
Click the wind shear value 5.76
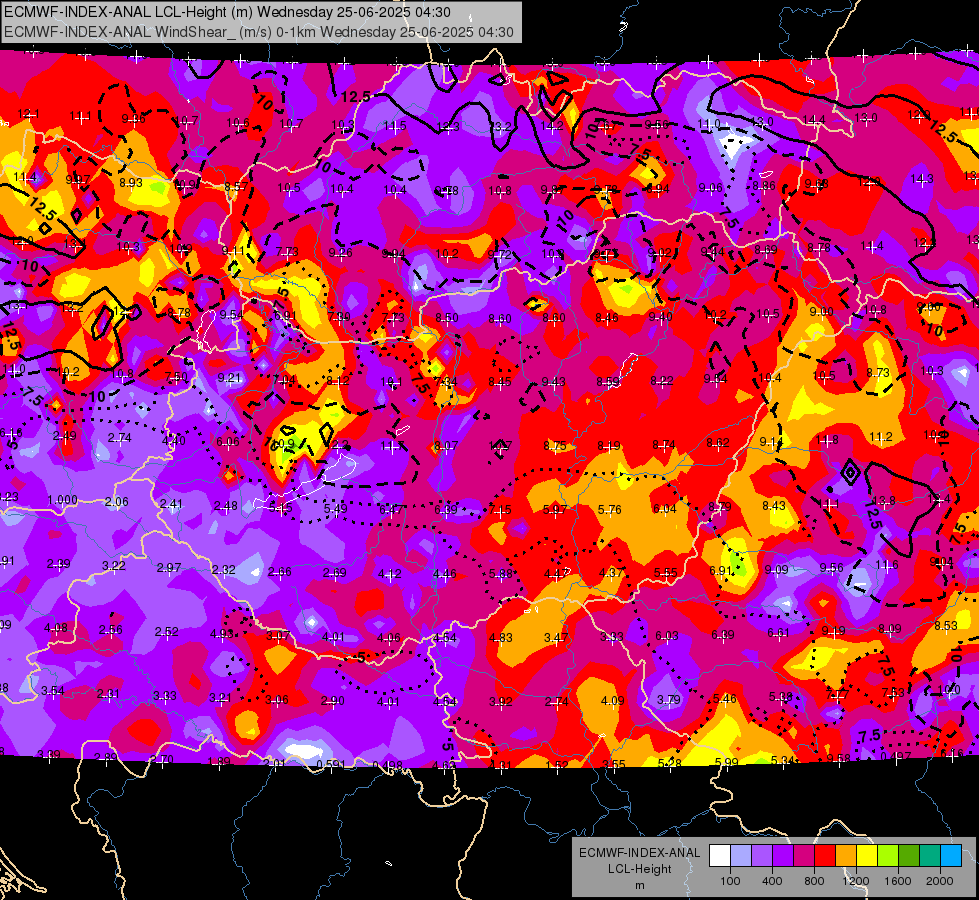click(609, 510)
